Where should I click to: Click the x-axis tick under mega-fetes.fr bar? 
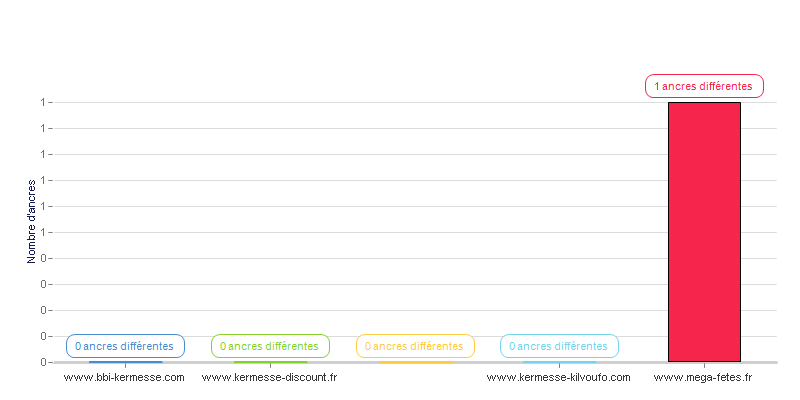point(704,365)
